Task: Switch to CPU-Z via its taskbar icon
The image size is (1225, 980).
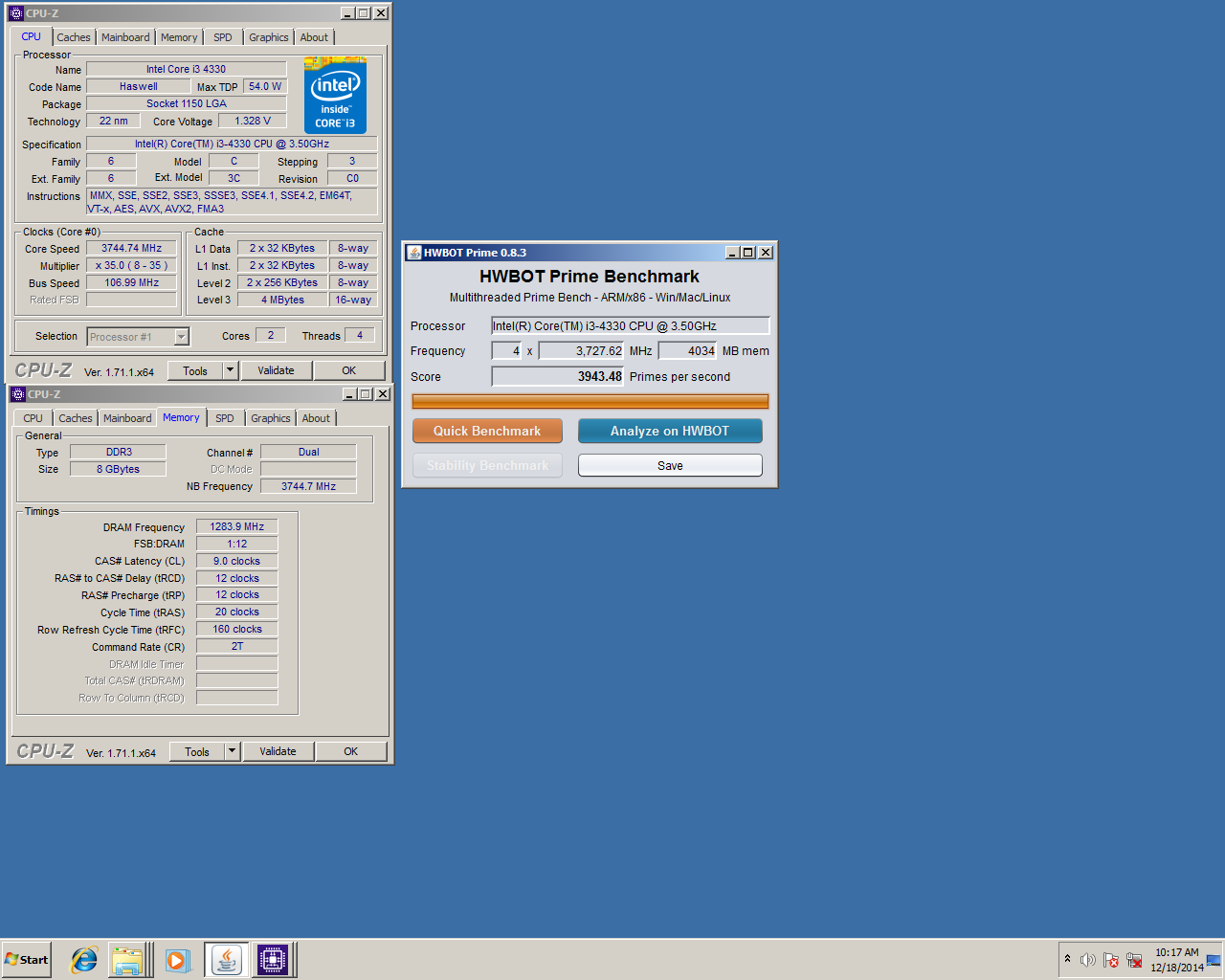Action: (x=273, y=960)
